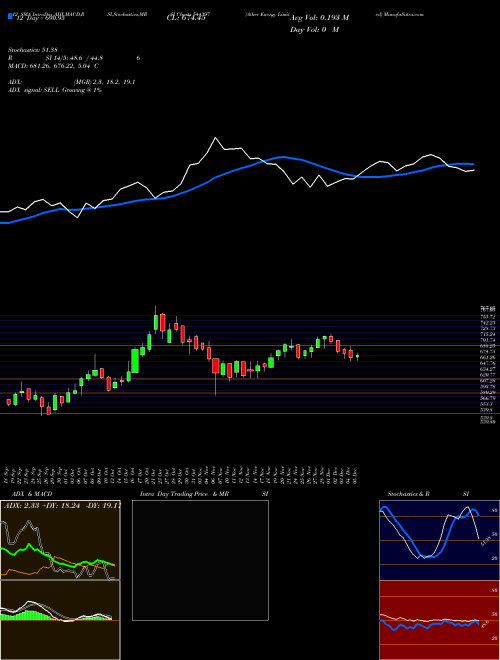This screenshot has width=500, height=660.
Task: Click the (MGR) 2.3, 18.2, 19.1 ADX values
Action: pyautogui.click(x=104, y=82)
